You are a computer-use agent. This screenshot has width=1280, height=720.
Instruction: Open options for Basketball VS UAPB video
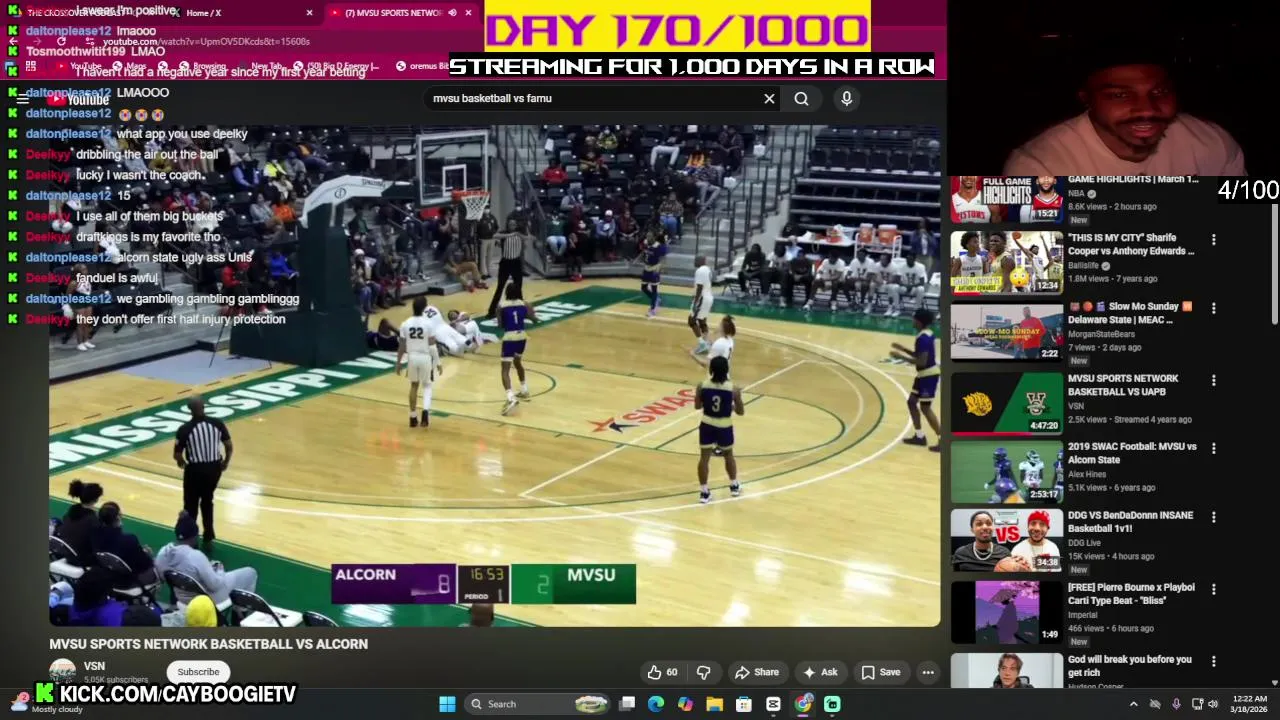coord(1213,380)
